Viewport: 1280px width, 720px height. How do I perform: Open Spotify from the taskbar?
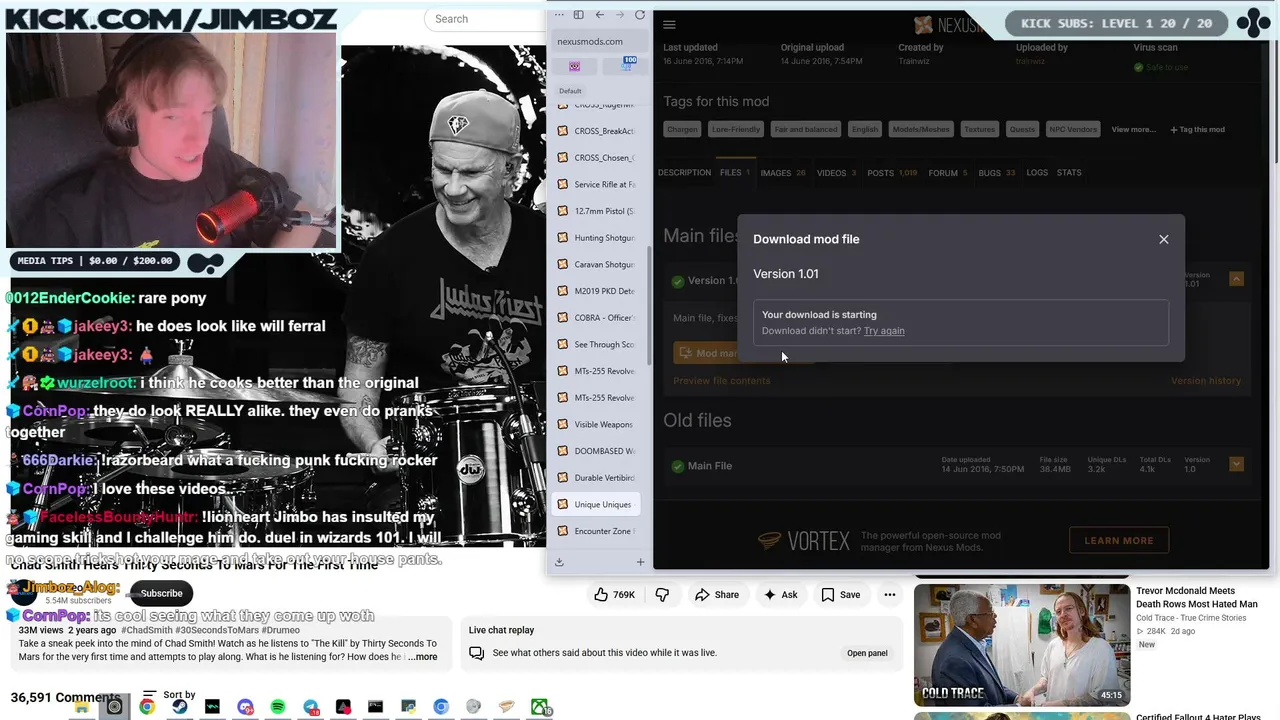pos(278,707)
